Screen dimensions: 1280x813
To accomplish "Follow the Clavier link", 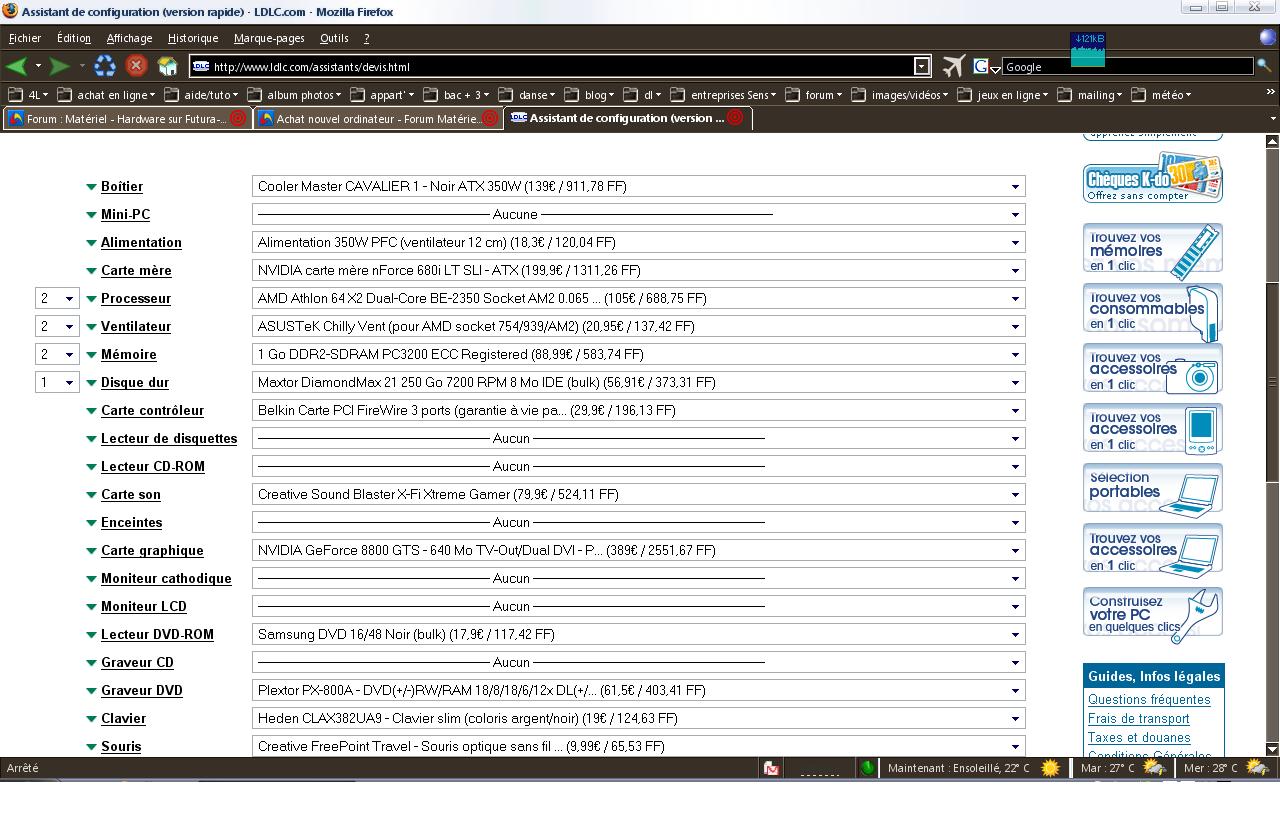I will click(x=123, y=718).
